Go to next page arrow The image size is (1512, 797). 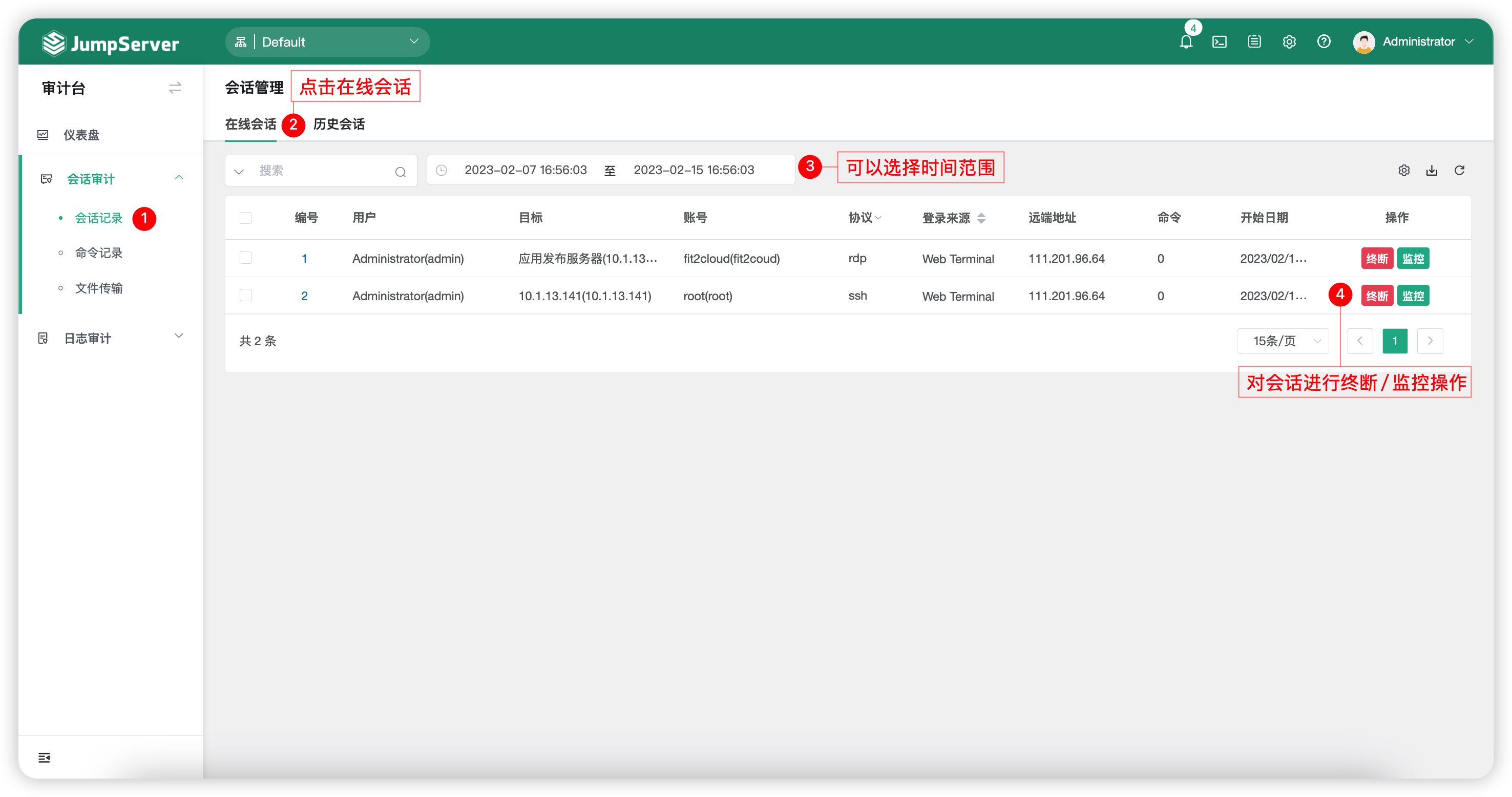(1430, 341)
